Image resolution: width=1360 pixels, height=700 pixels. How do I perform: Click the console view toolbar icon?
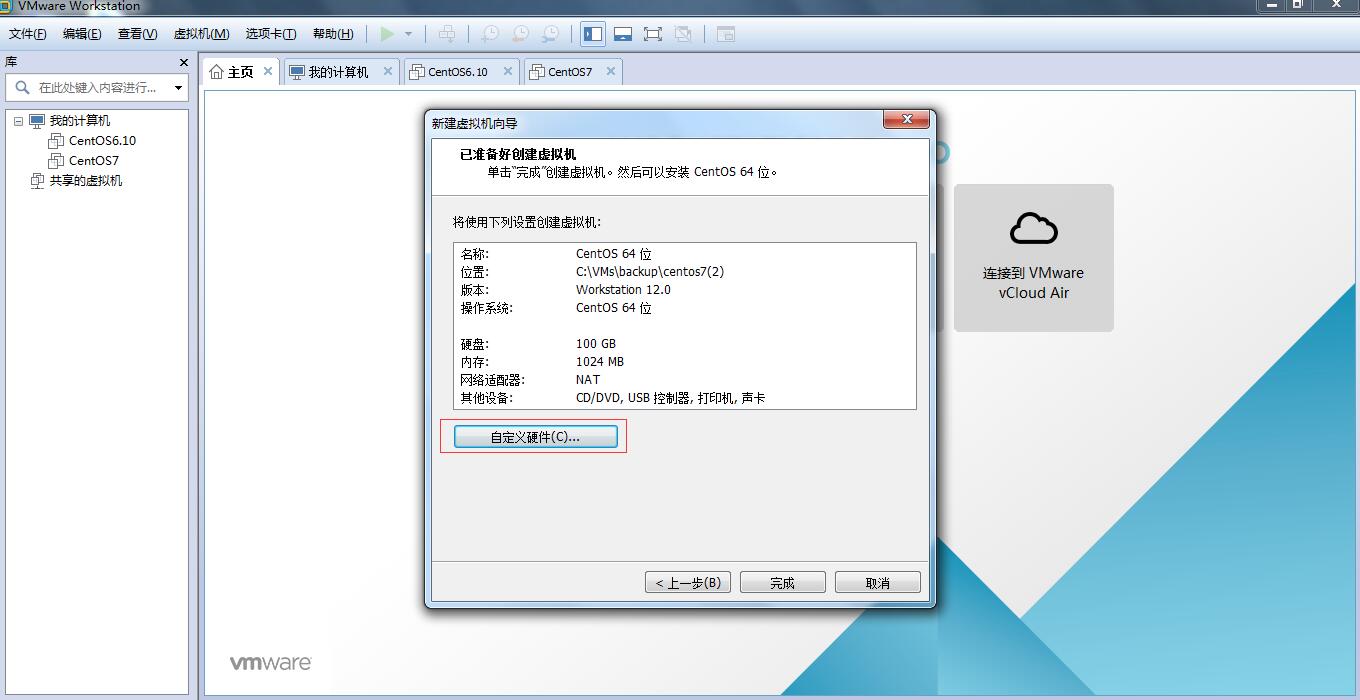coord(726,34)
